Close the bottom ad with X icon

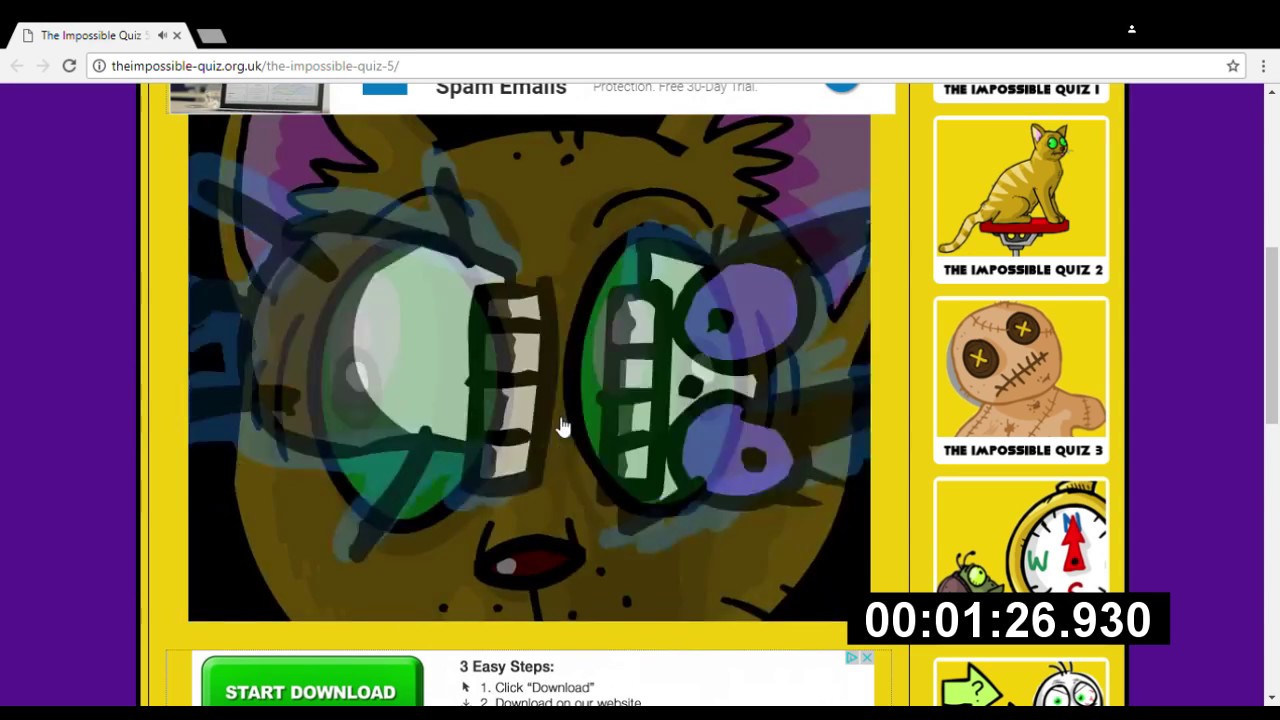[867, 657]
